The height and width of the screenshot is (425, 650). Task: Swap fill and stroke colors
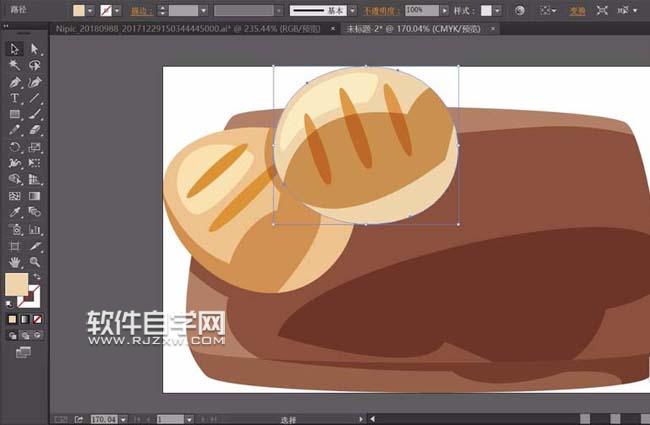pos(37,276)
